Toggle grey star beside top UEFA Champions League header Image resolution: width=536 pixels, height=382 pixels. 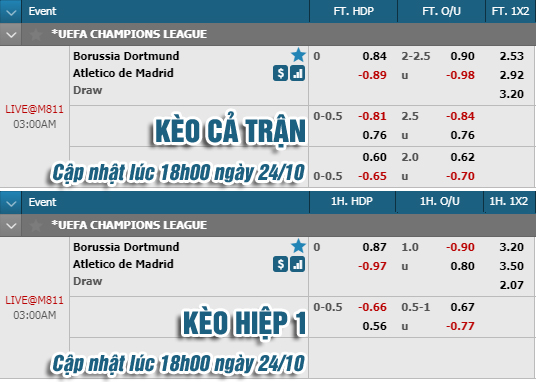36,34
